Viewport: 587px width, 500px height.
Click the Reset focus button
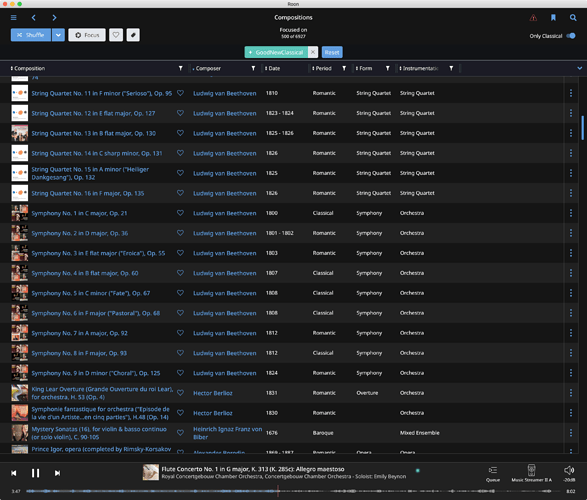[x=332, y=52]
